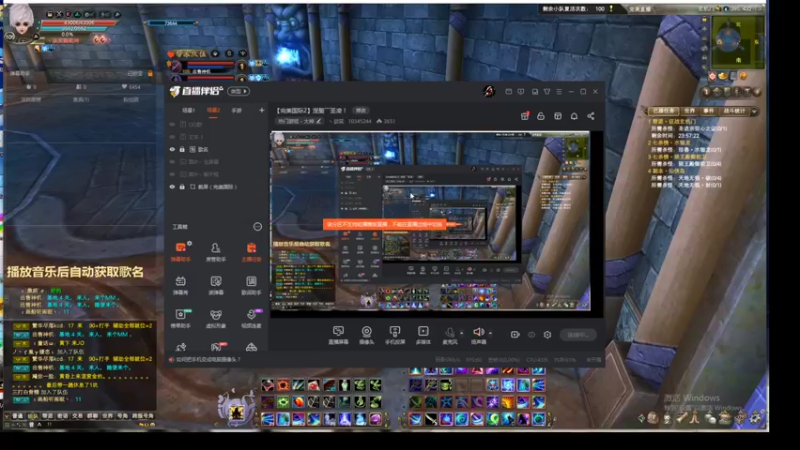This screenshot has height=450, width=800.
Task: Click the record video icon beside speaker
Action: 515,335
